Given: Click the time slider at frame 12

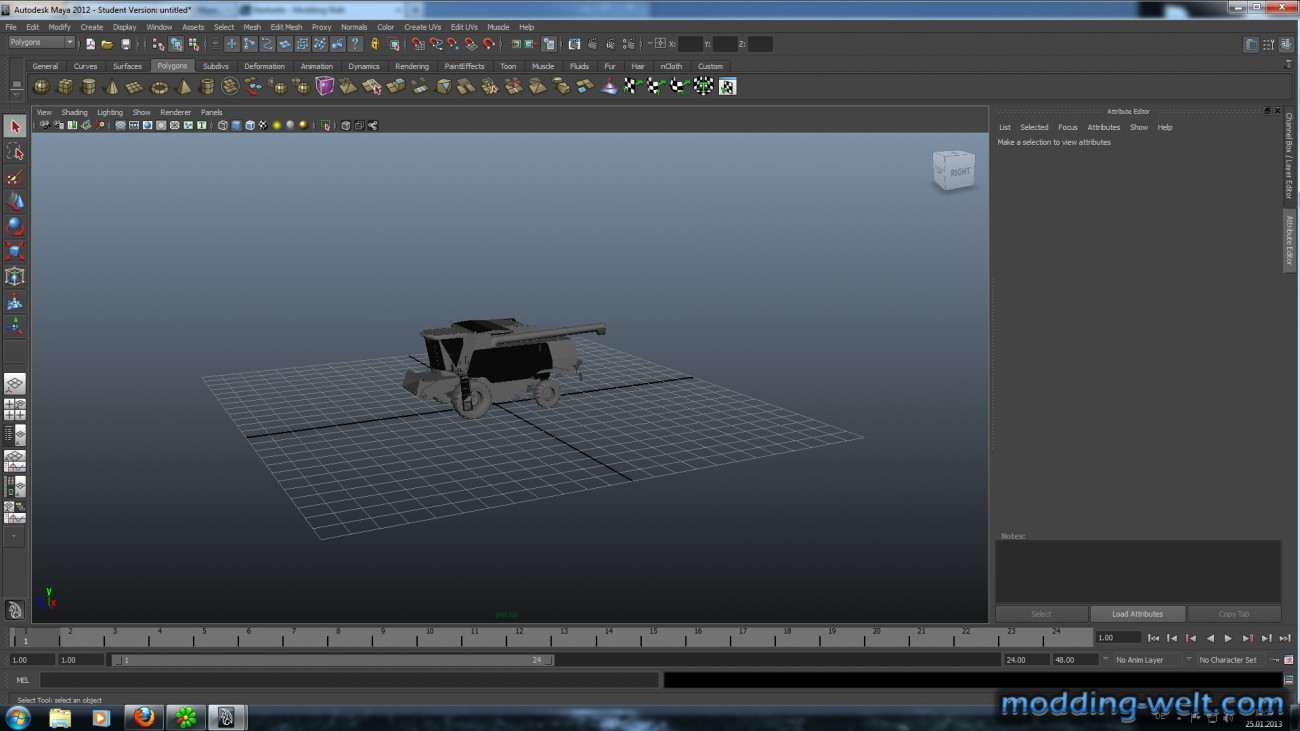Looking at the screenshot, I should (518, 637).
